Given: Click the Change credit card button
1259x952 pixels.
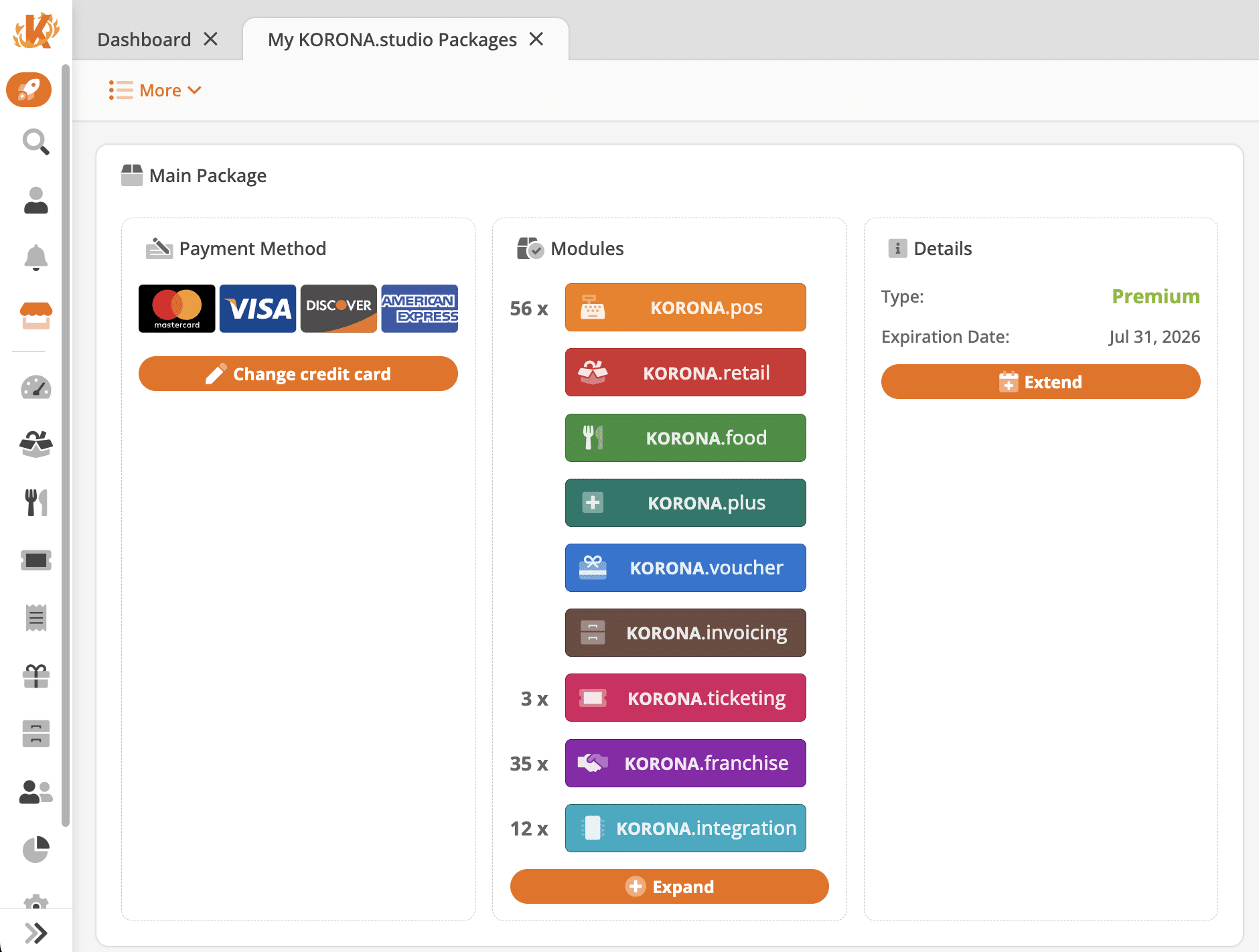Looking at the screenshot, I should (x=298, y=374).
